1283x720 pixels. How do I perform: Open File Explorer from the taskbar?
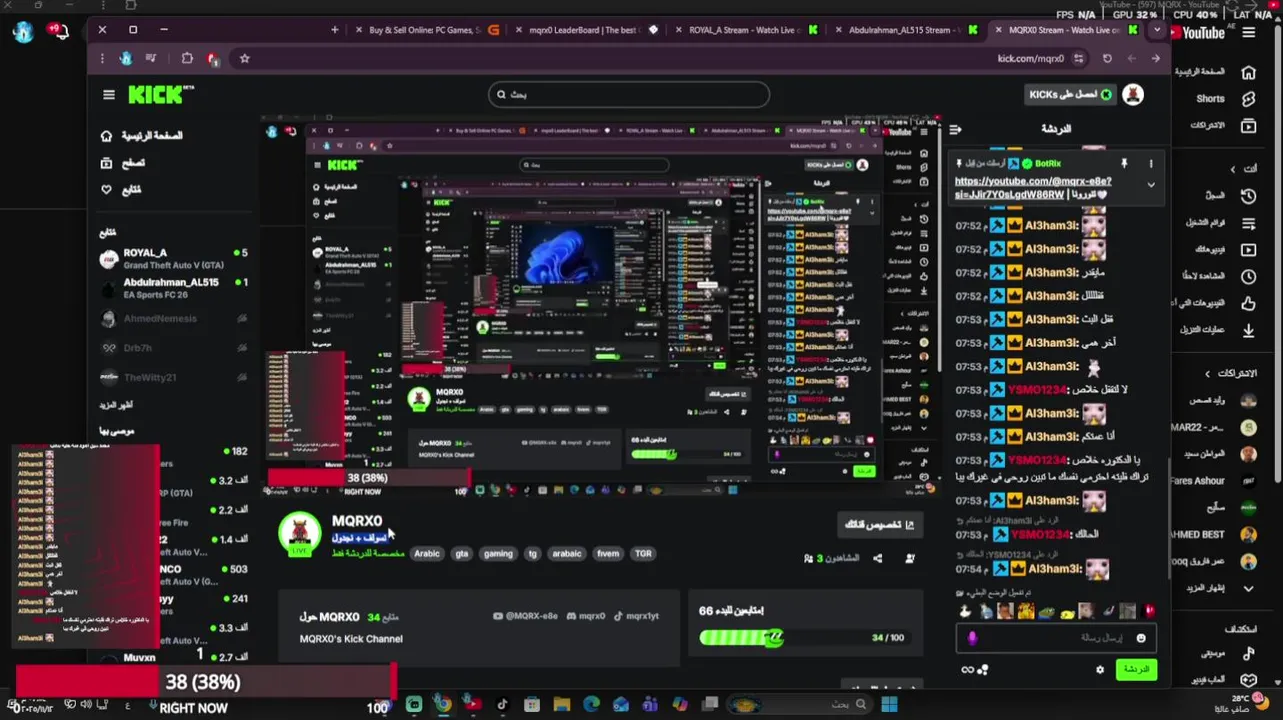pyautogui.click(x=561, y=705)
